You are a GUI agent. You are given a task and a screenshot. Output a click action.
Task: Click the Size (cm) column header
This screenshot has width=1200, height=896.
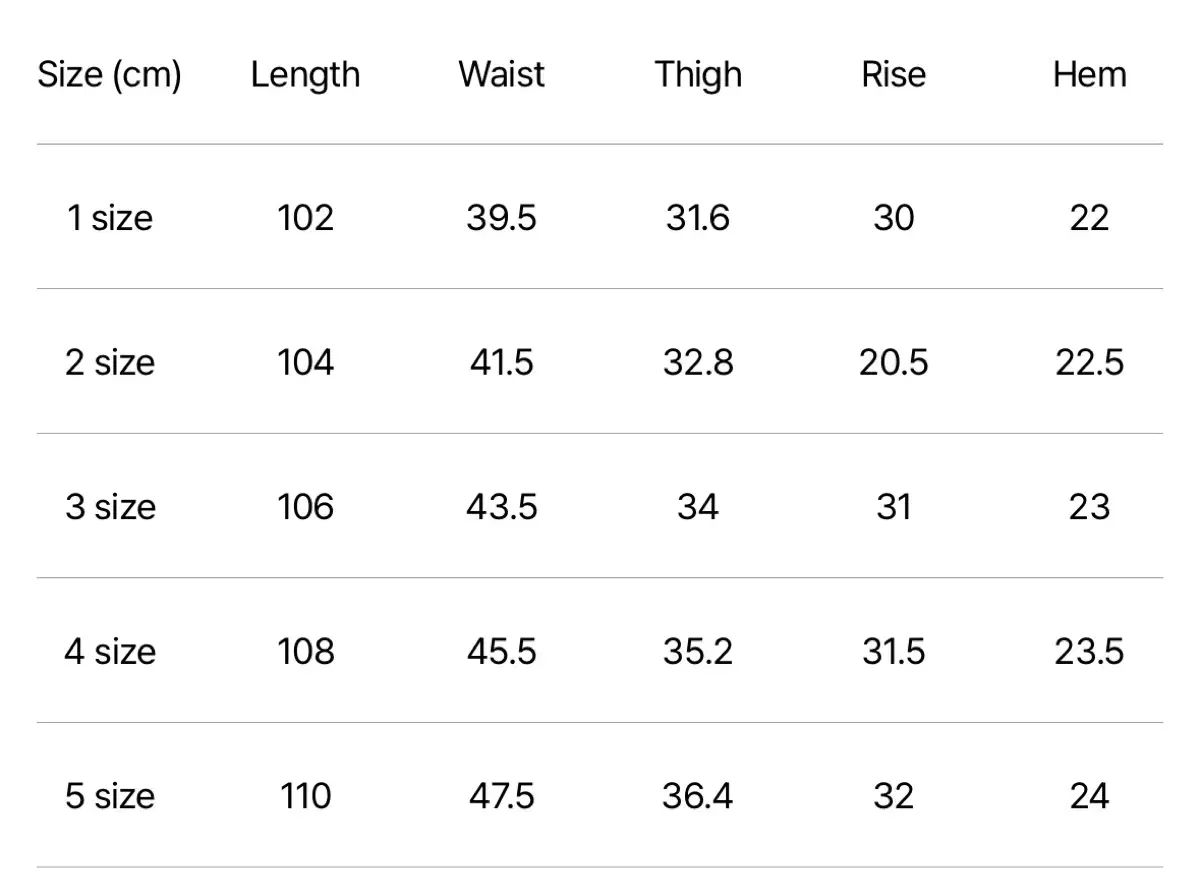coord(110,75)
